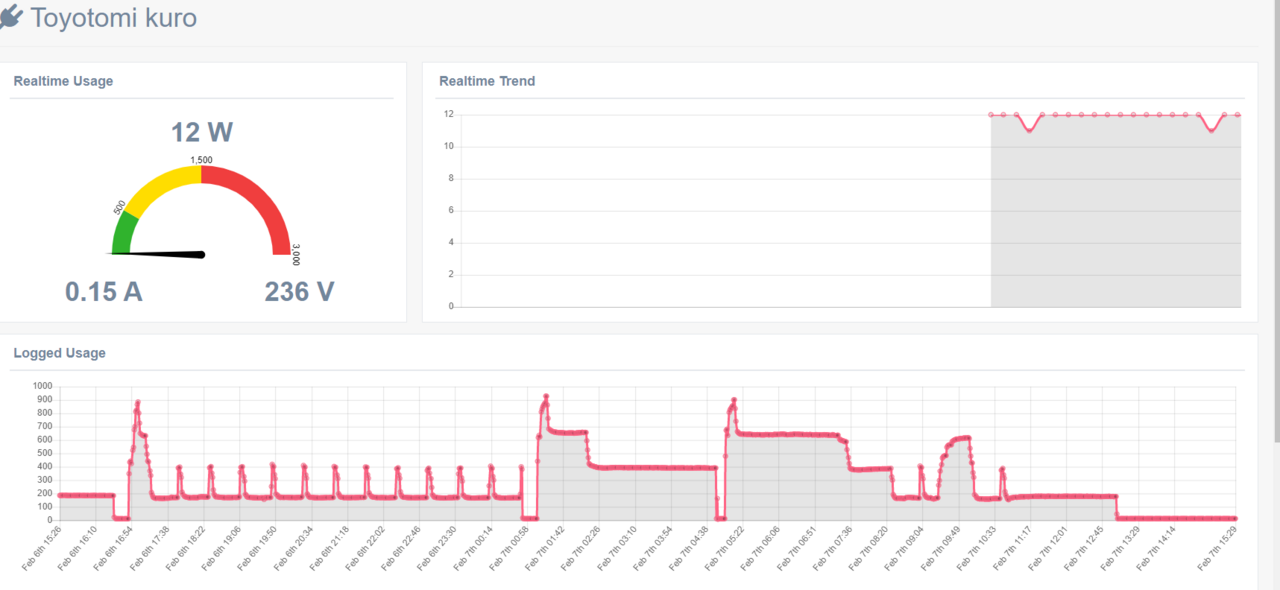Screen dimensions: 1280x590
Task: Click the Realtime Usage panel heading
Action: coord(63,81)
